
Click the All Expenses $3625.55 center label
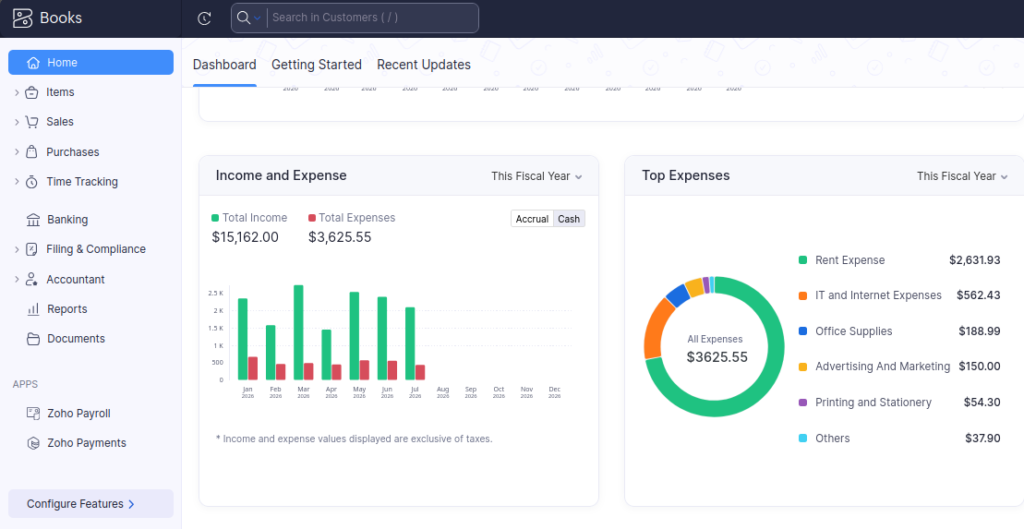716,349
